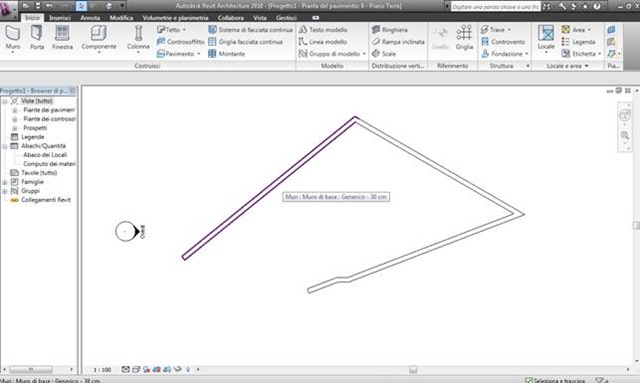The height and width of the screenshot is (383, 640).
Task: Toggle the Seleziona e trascina checkbox
Action: click(529, 380)
